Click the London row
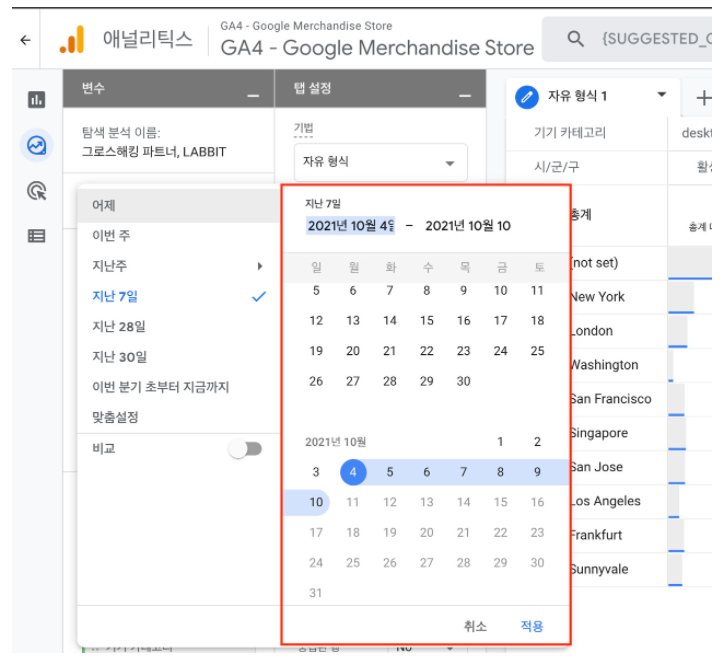The image size is (724, 670). pyautogui.click(x=641, y=331)
